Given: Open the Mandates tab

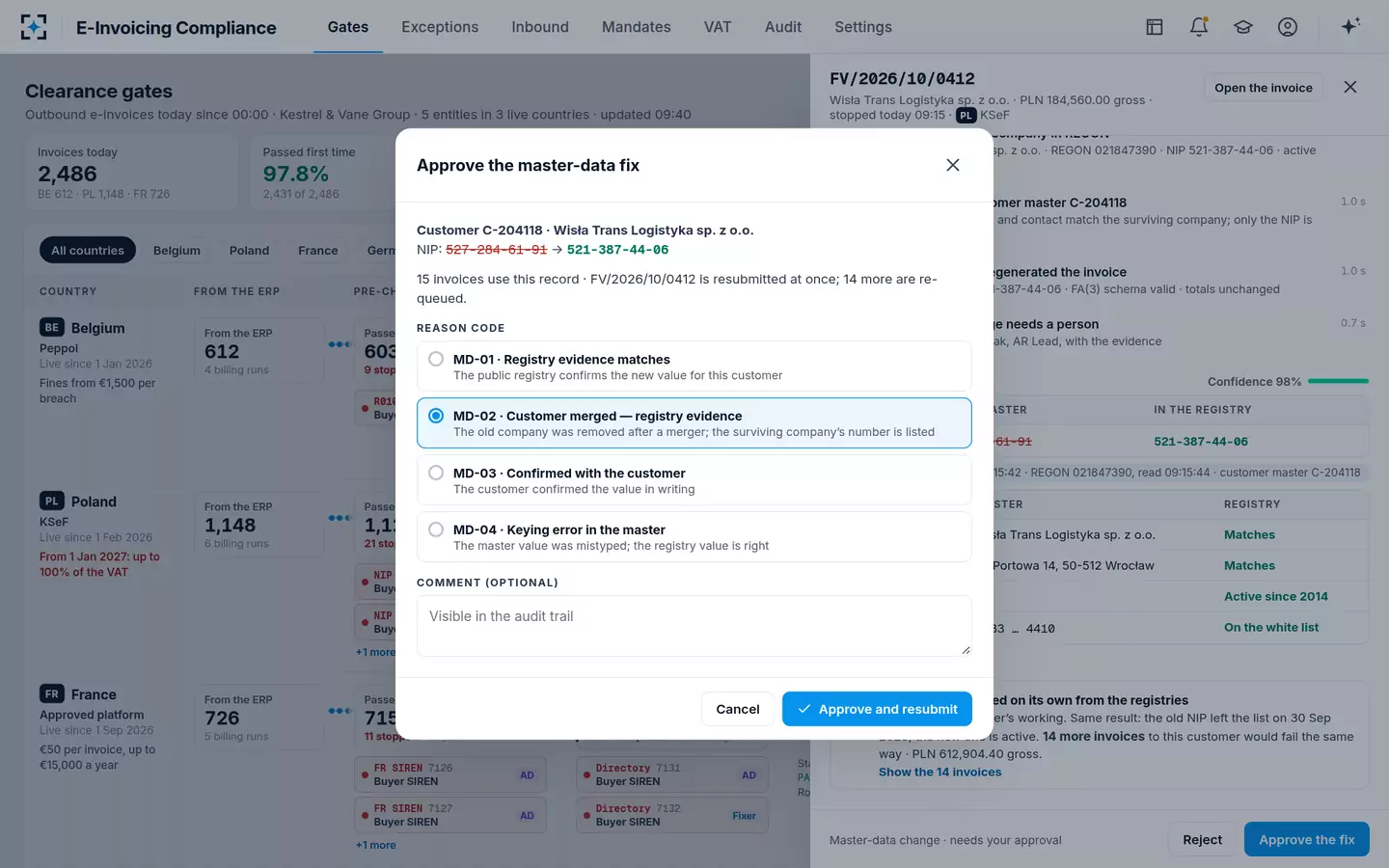Looking at the screenshot, I should coord(637,27).
